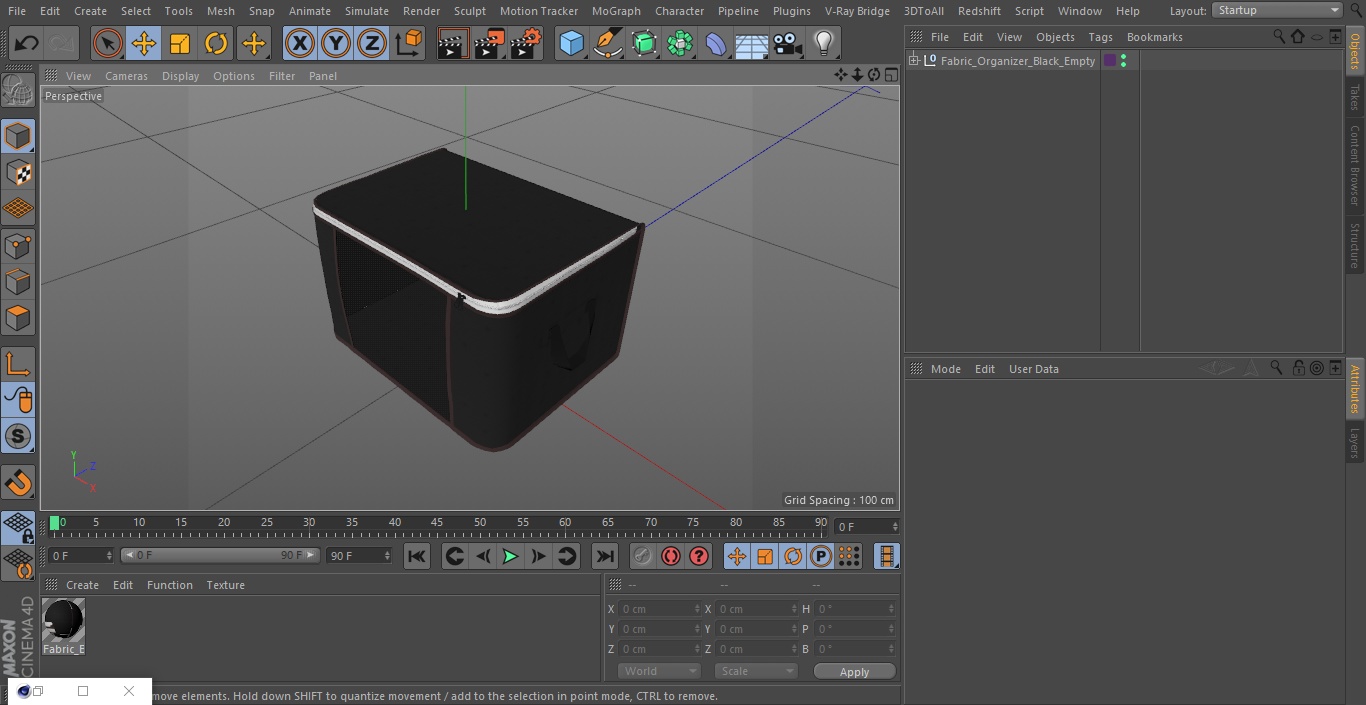This screenshot has height=705, width=1366.
Task: Switch to the Layers side tab
Action: tap(1355, 442)
